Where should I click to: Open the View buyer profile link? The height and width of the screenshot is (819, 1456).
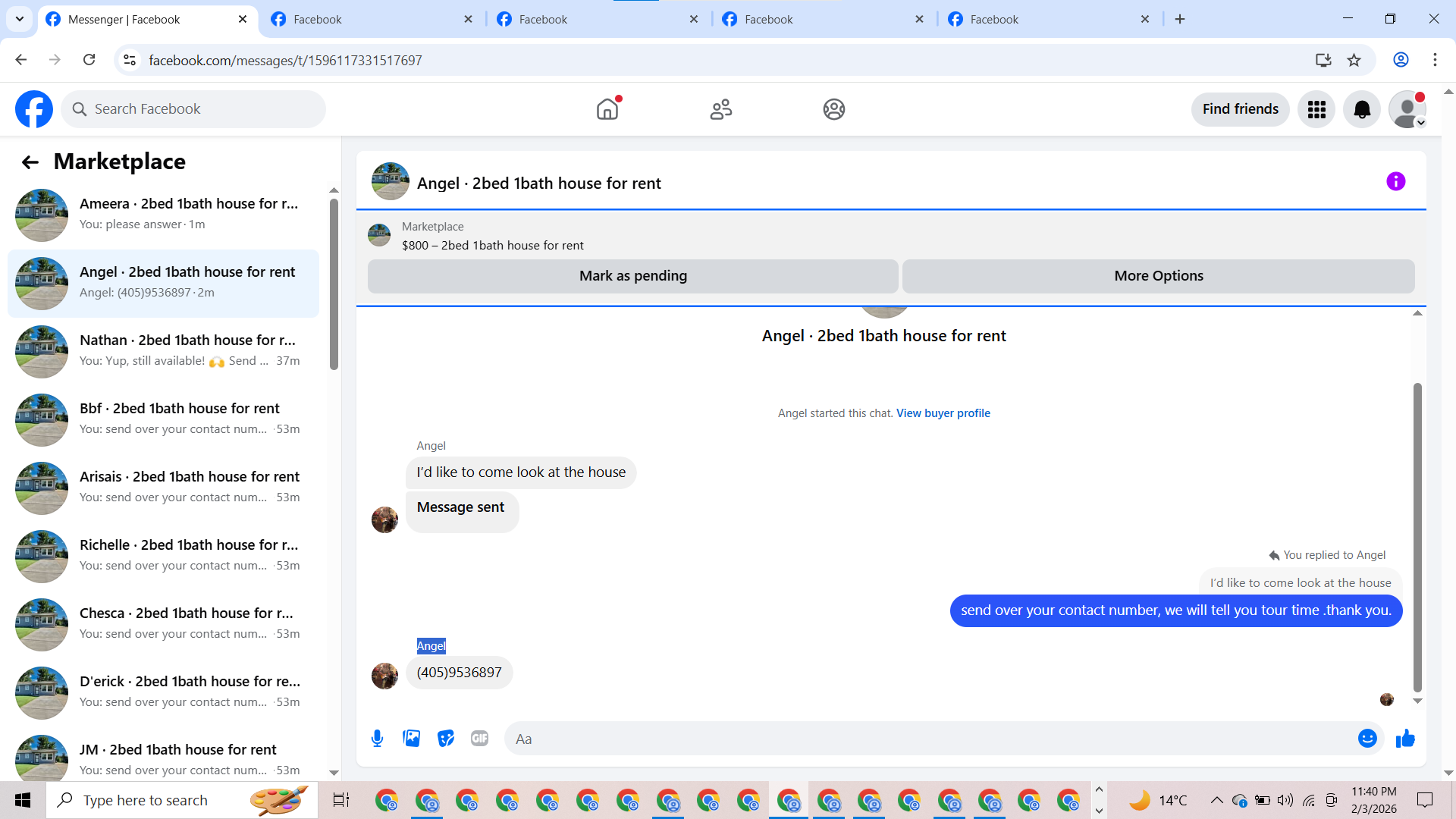pyautogui.click(x=943, y=413)
